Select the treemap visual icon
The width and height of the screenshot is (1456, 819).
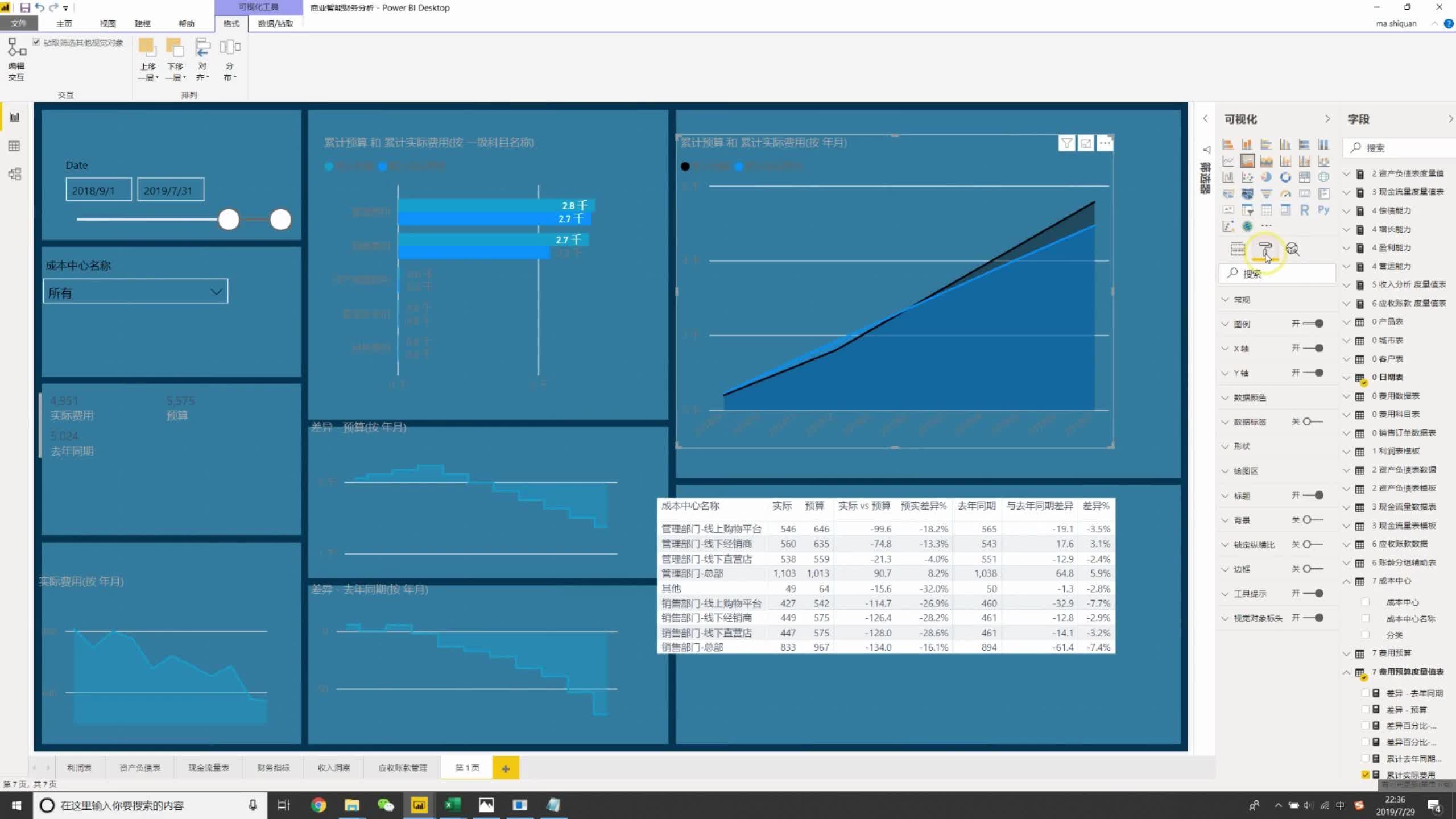(x=1305, y=177)
